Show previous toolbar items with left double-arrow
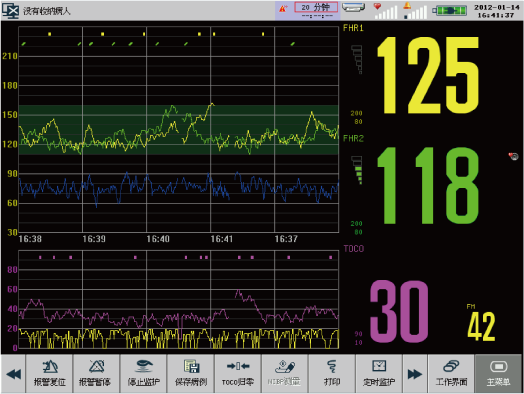 [x=13, y=373]
